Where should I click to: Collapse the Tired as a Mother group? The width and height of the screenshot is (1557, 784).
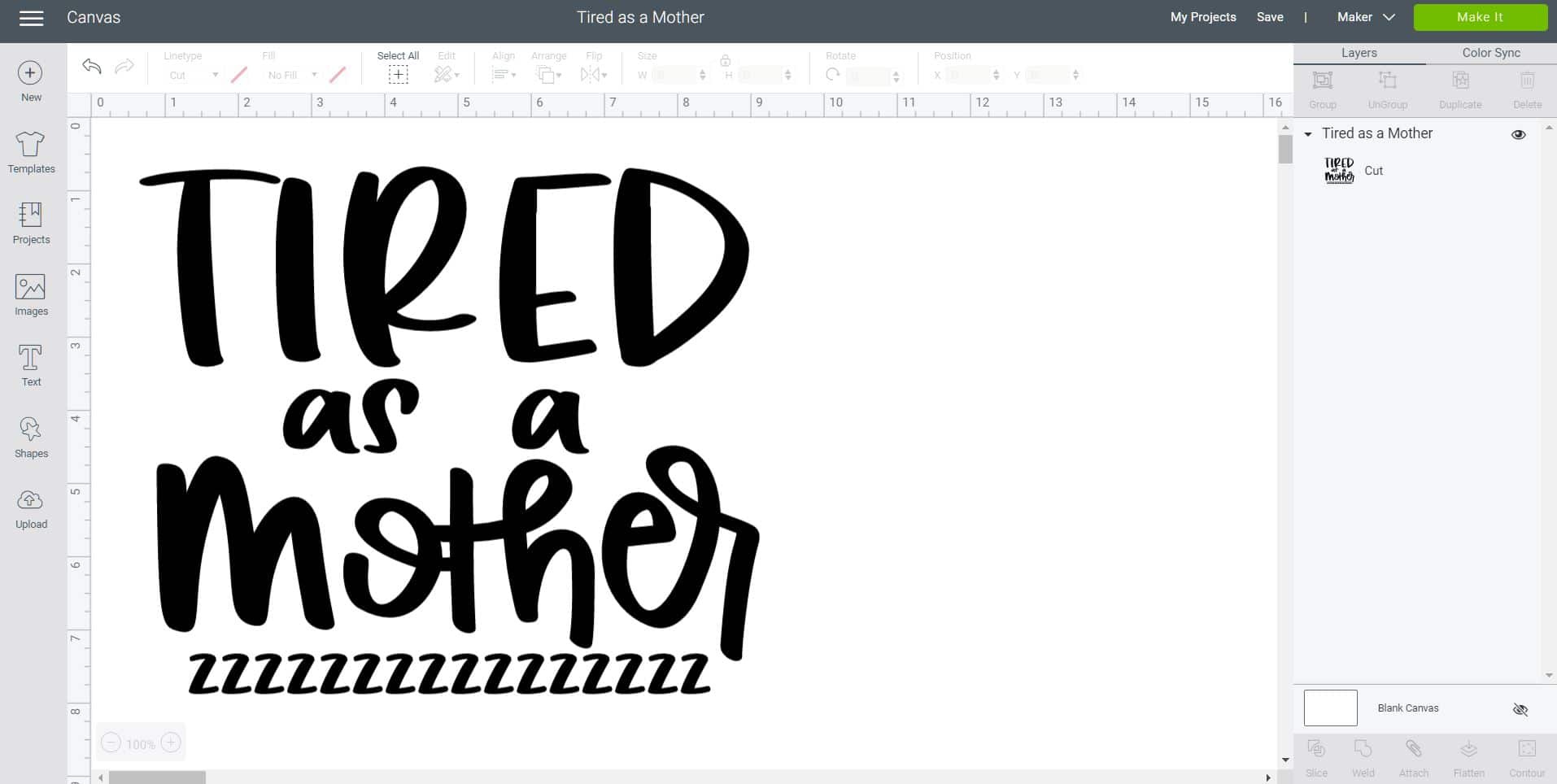[x=1308, y=134]
